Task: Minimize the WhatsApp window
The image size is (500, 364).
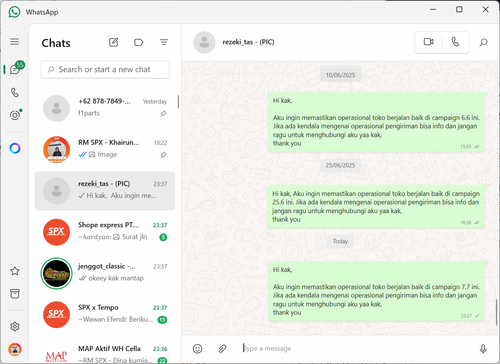Action: point(433,9)
